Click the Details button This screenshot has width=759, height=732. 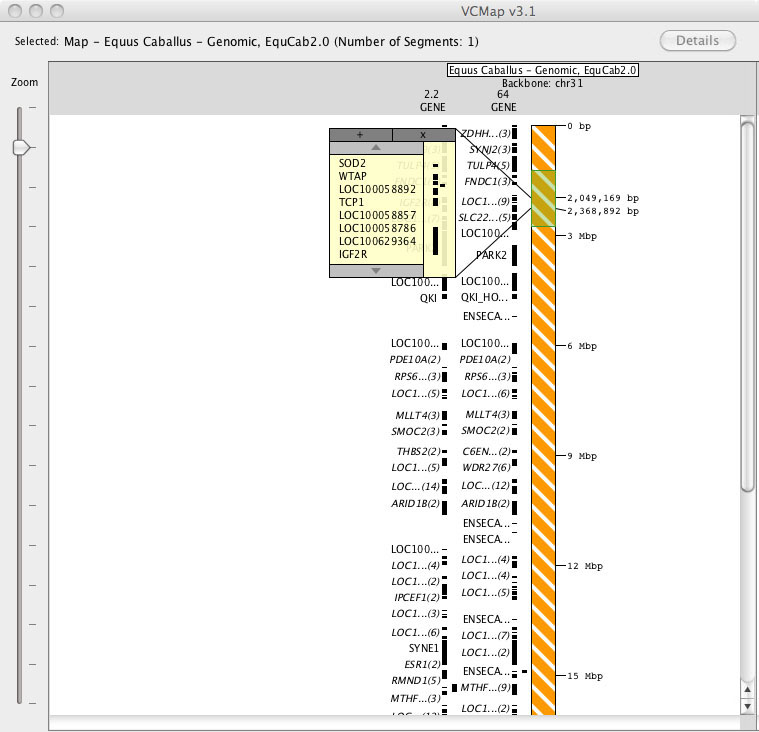[697, 41]
